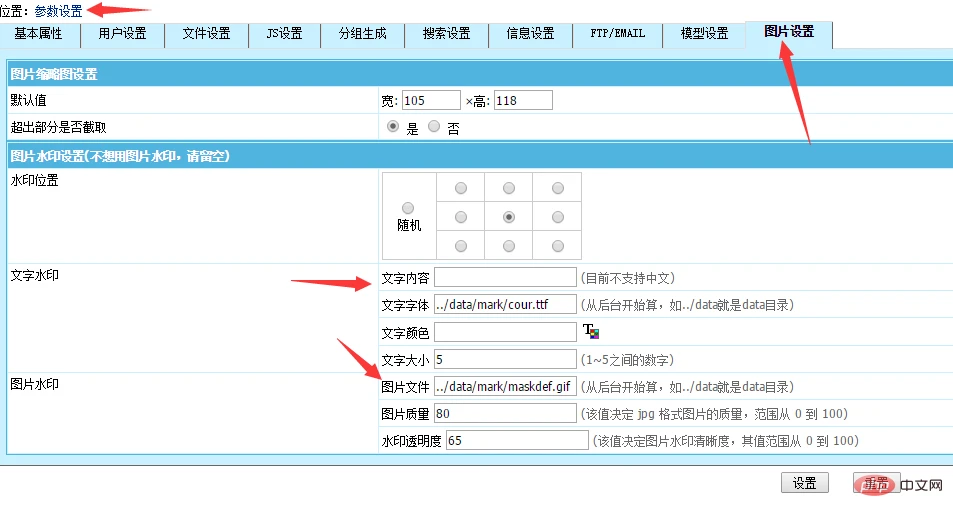
Task: Select top-center watermark position
Action: (509, 188)
